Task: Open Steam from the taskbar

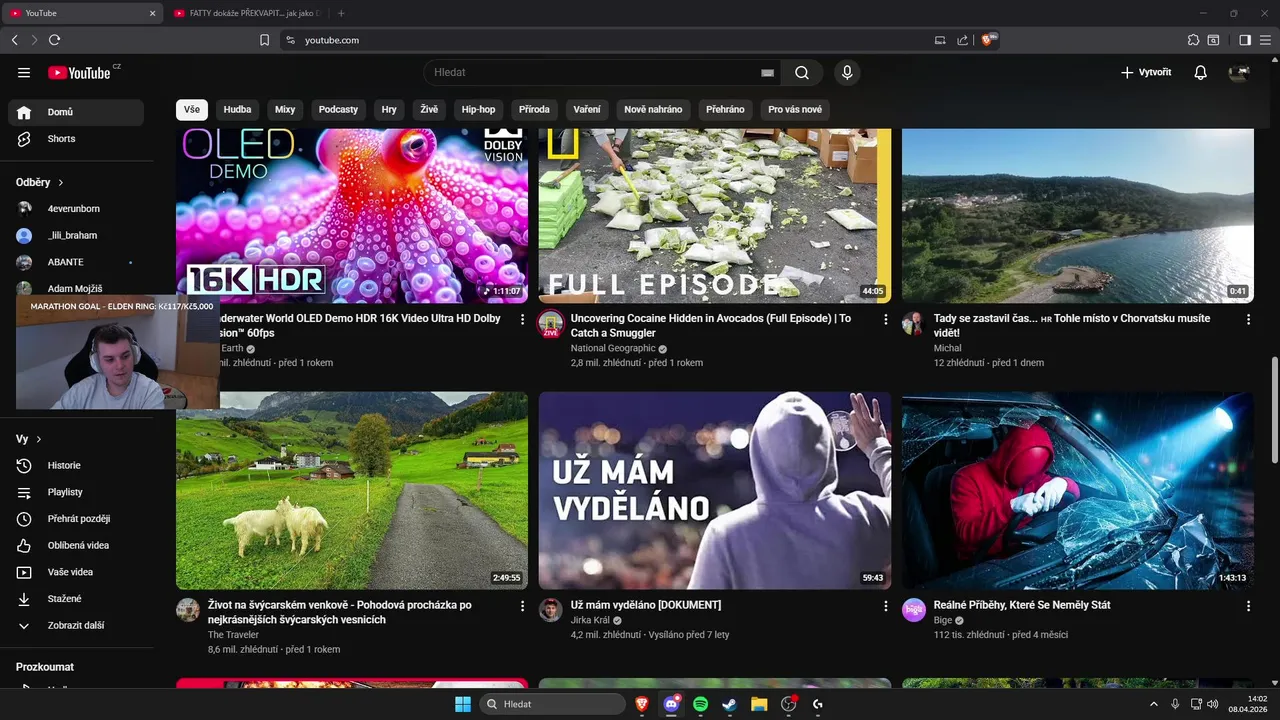Action: [x=730, y=704]
